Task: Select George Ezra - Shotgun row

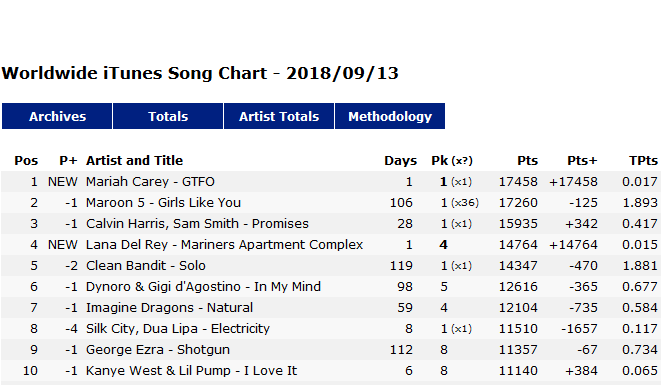Action: 330,350
